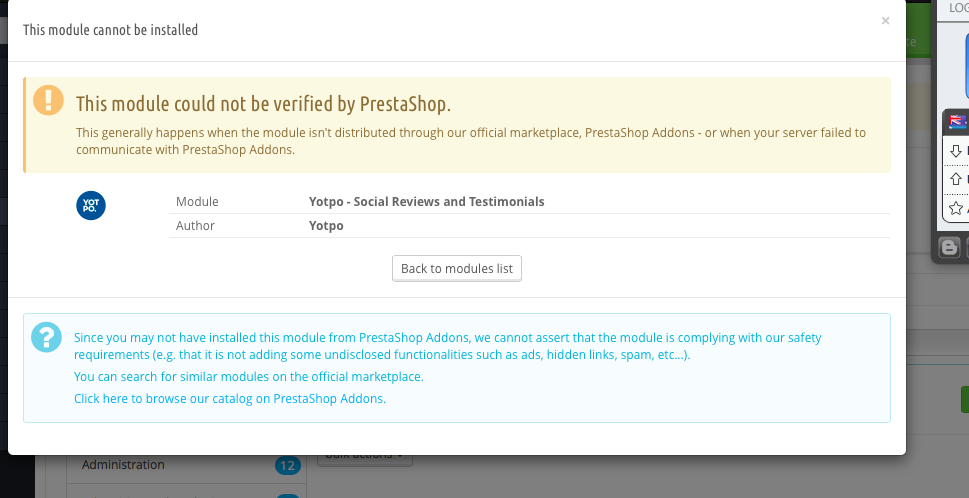Click the Blogger share icon
The width and height of the screenshot is (969, 498).
pos(949,248)
